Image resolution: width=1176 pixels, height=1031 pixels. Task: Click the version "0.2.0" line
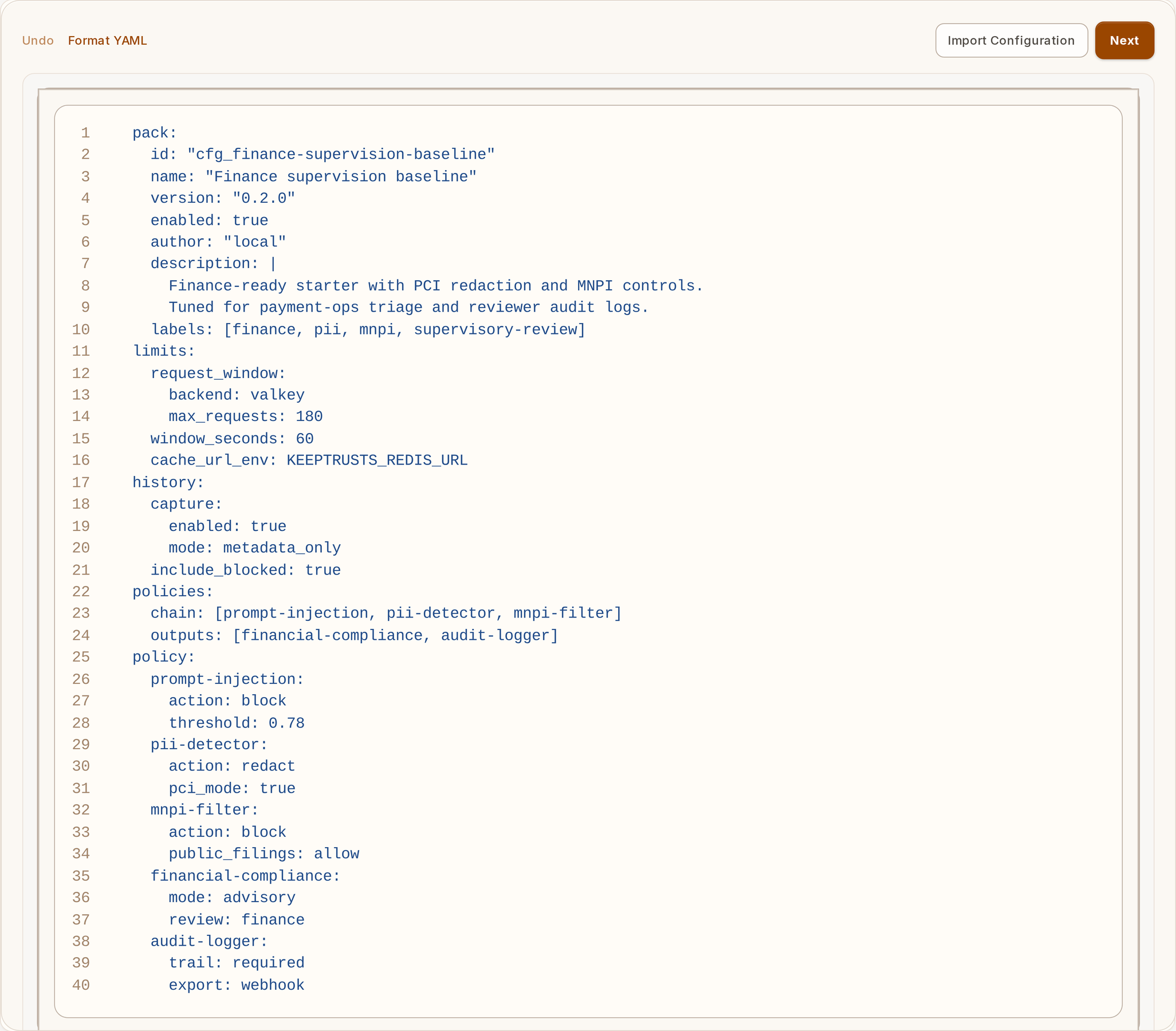coord(223,199)
